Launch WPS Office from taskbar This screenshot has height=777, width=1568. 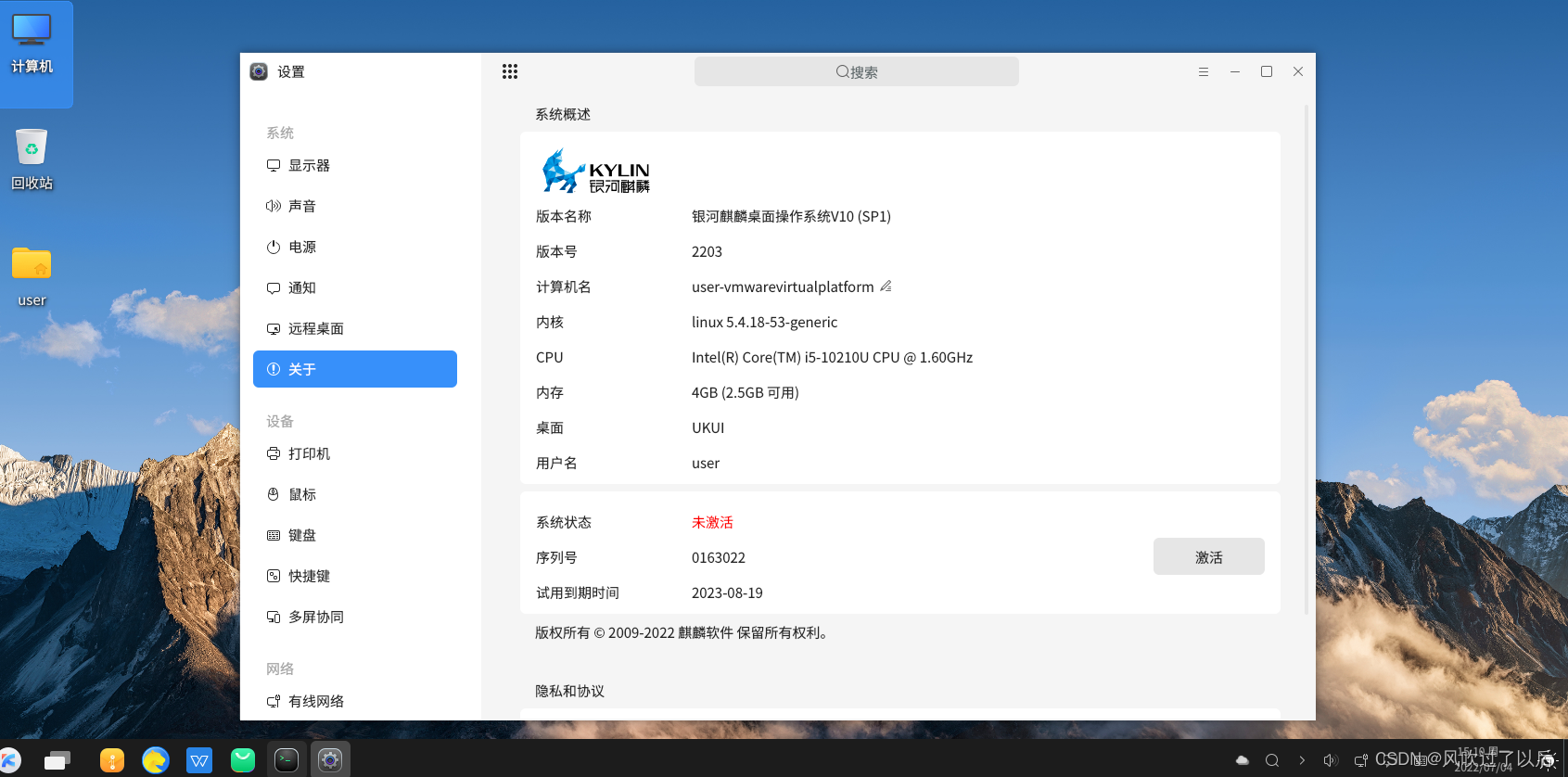click(x=199, y=760)
